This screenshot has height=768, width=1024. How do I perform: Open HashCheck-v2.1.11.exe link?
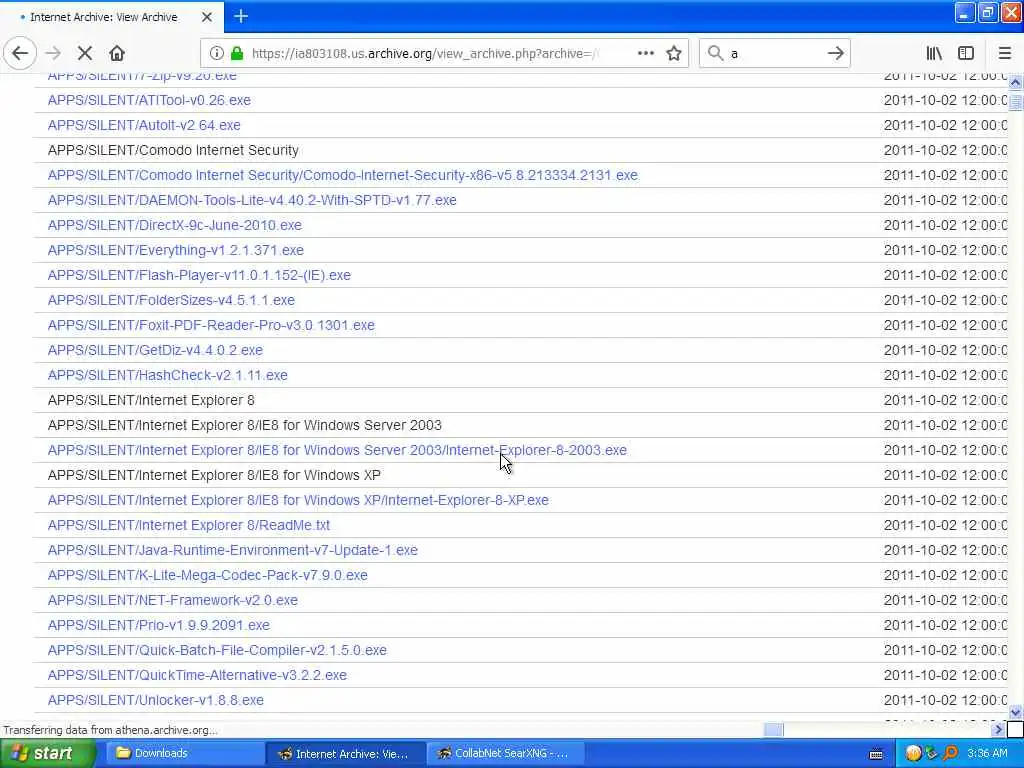[x=167, y=375]
